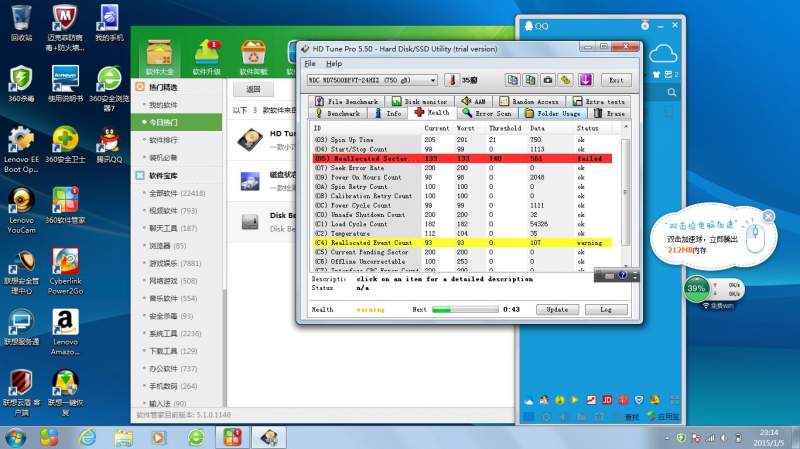Click the scroll-up arrow of the SMART list
This screenshot has height=449, width=800.
(626, 127)
